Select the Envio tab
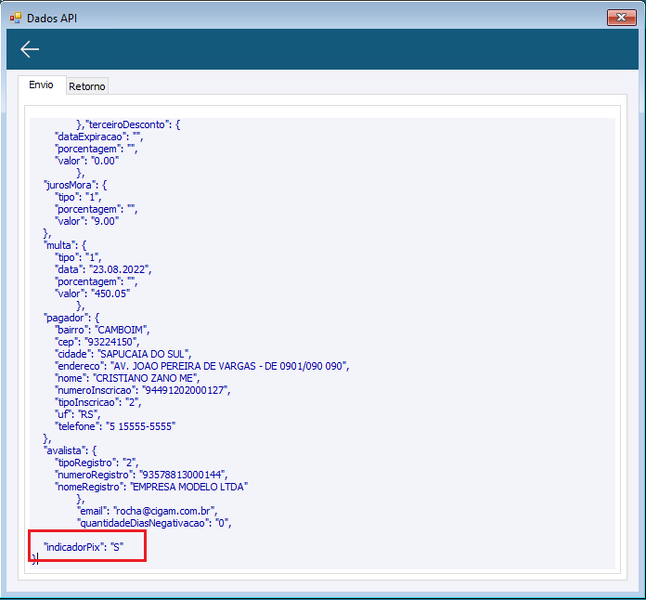 (41, 85)
